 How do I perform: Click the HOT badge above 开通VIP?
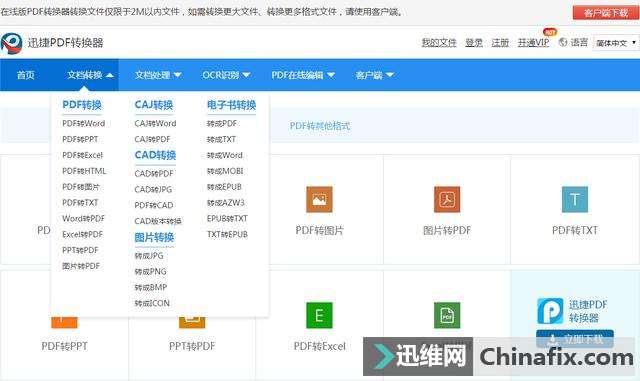549,32
